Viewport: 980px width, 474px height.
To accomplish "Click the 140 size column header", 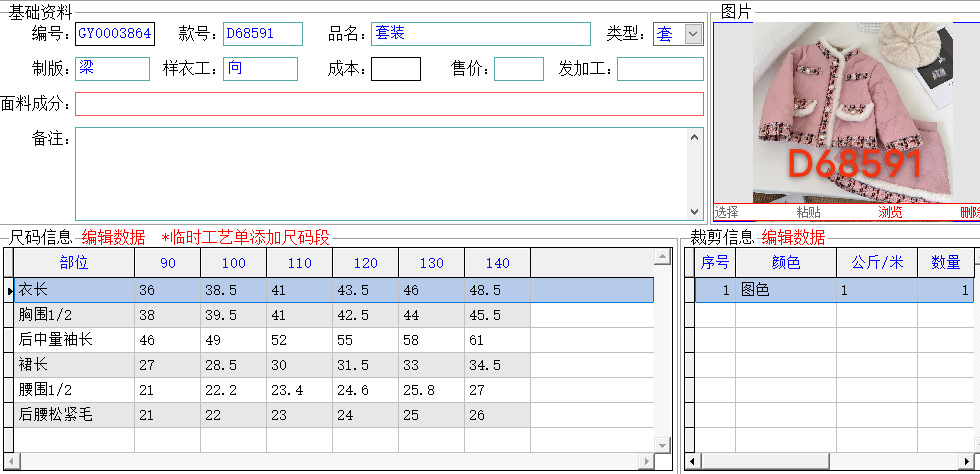I will [x=498, y=263].
